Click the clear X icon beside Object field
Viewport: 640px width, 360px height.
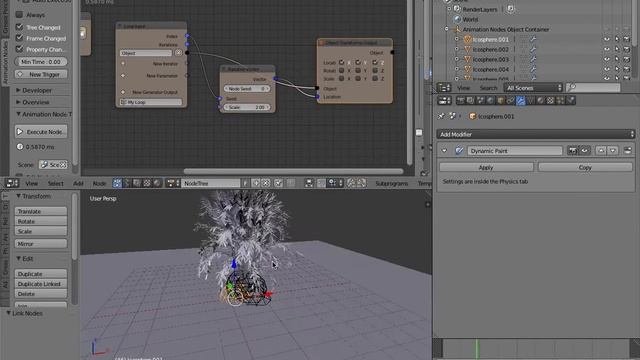click(178, 53)
